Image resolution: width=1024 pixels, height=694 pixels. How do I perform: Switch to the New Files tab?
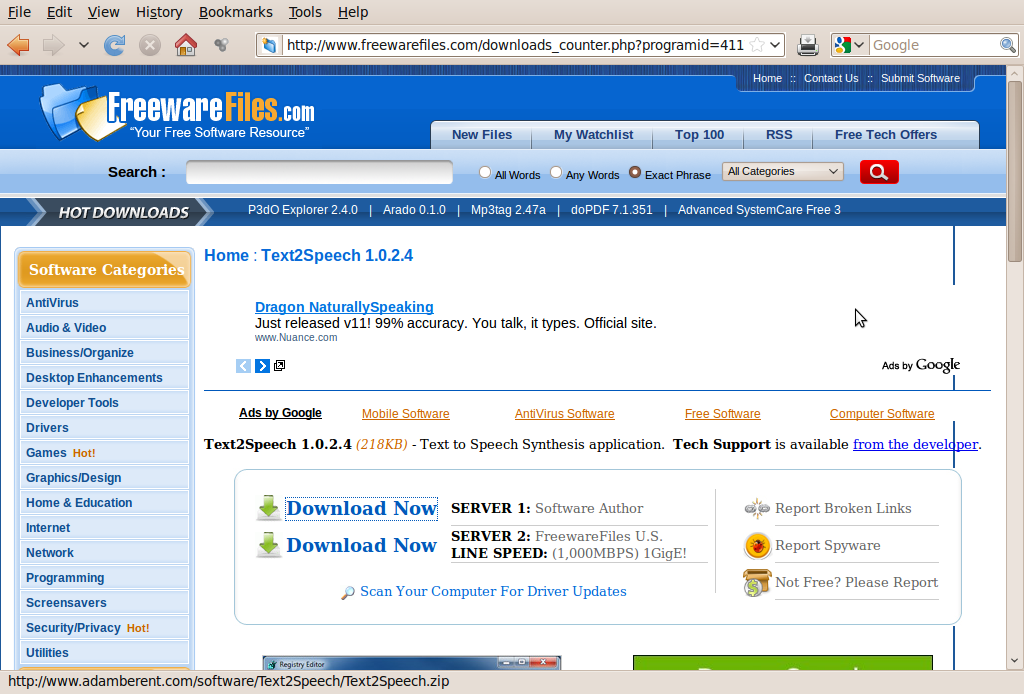(x=482, y=134)
